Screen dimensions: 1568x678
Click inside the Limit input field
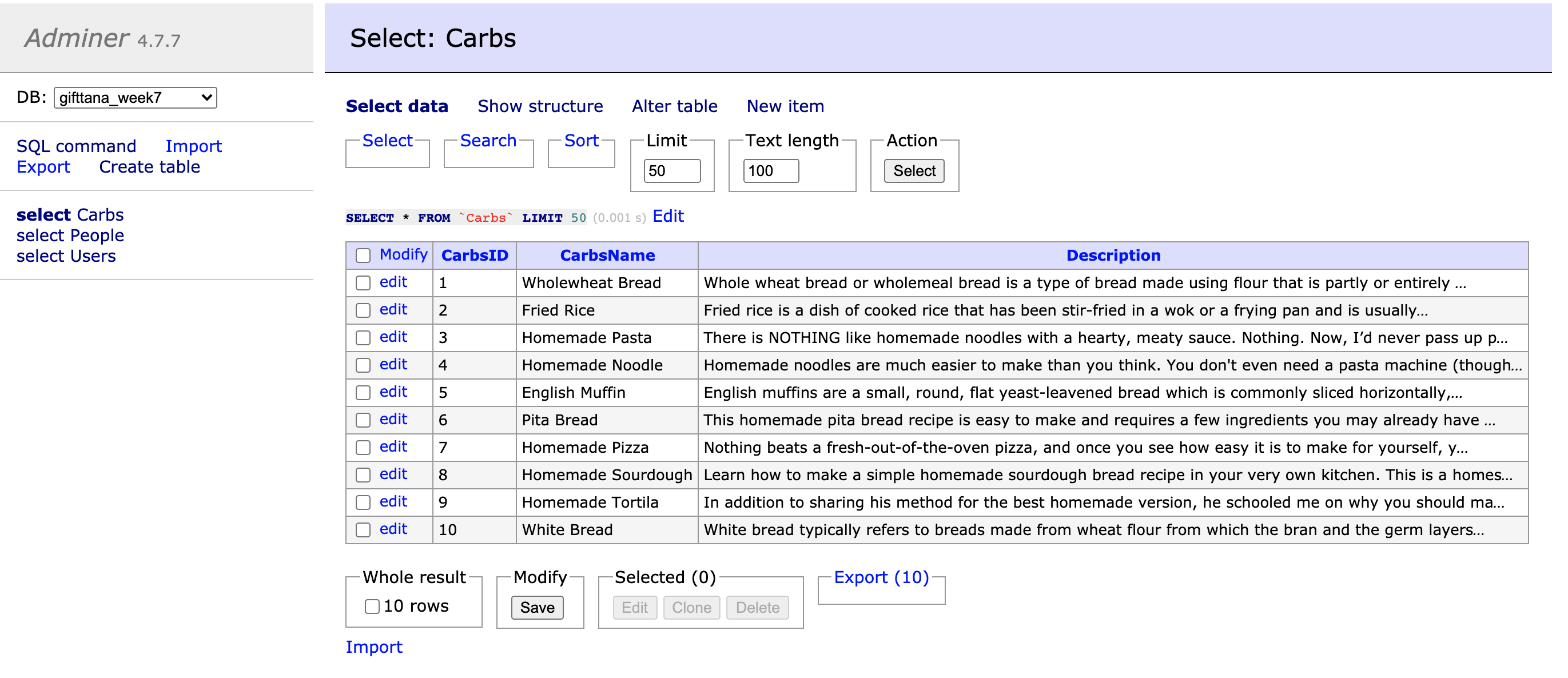tap(671, 171)
